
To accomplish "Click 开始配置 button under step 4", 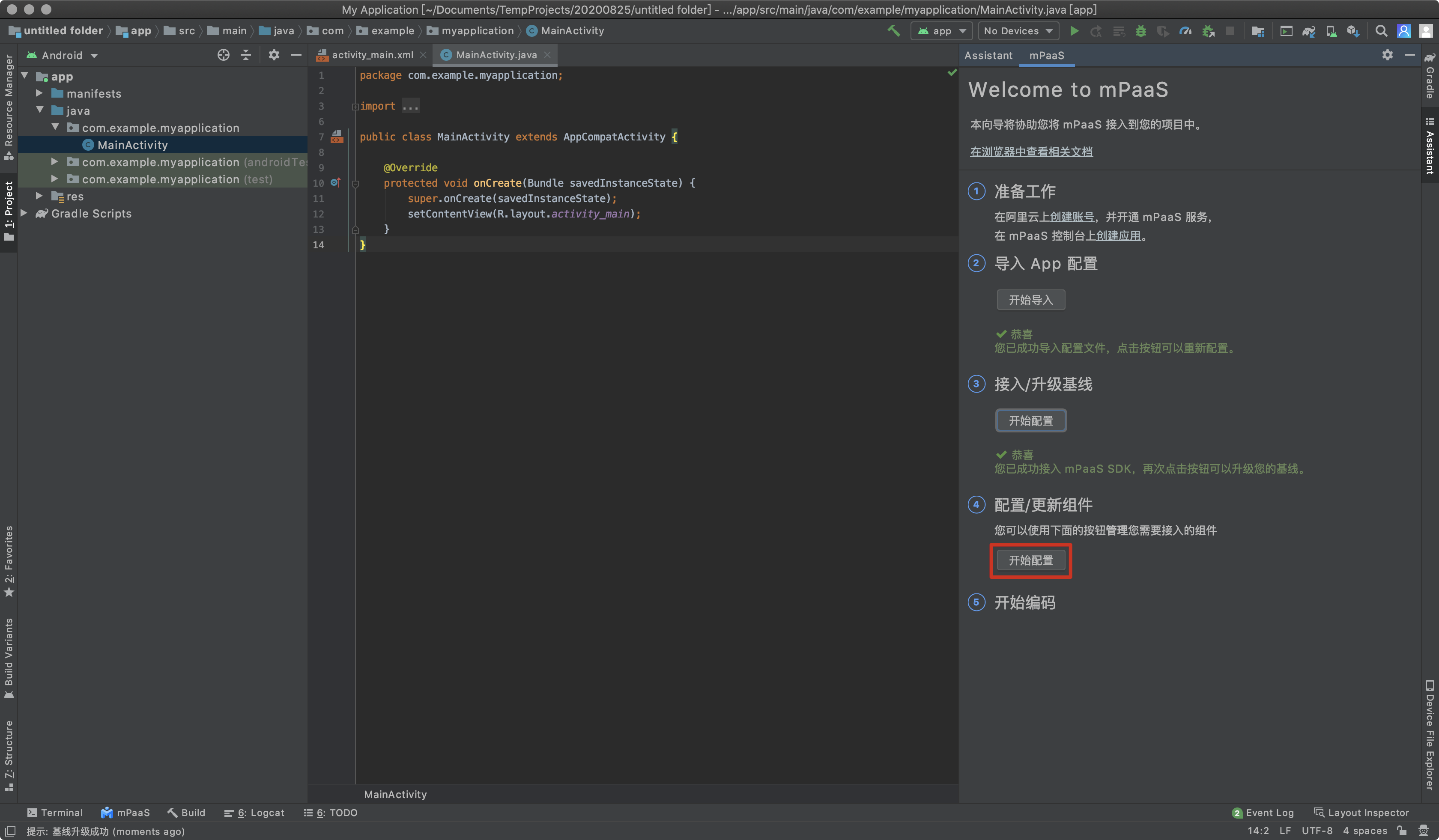I will point(1031,560).
